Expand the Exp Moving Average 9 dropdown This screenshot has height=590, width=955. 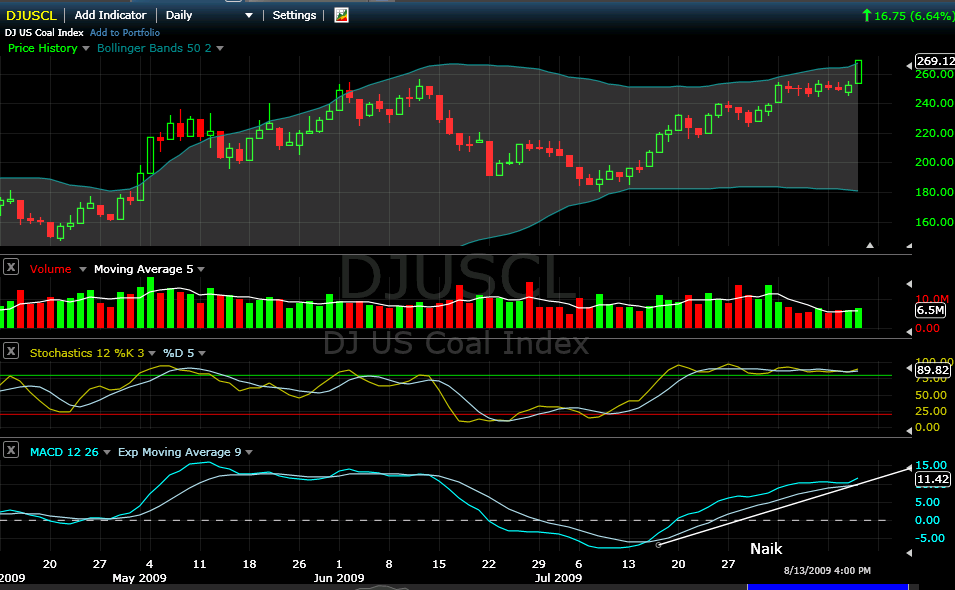pos(248,452)
